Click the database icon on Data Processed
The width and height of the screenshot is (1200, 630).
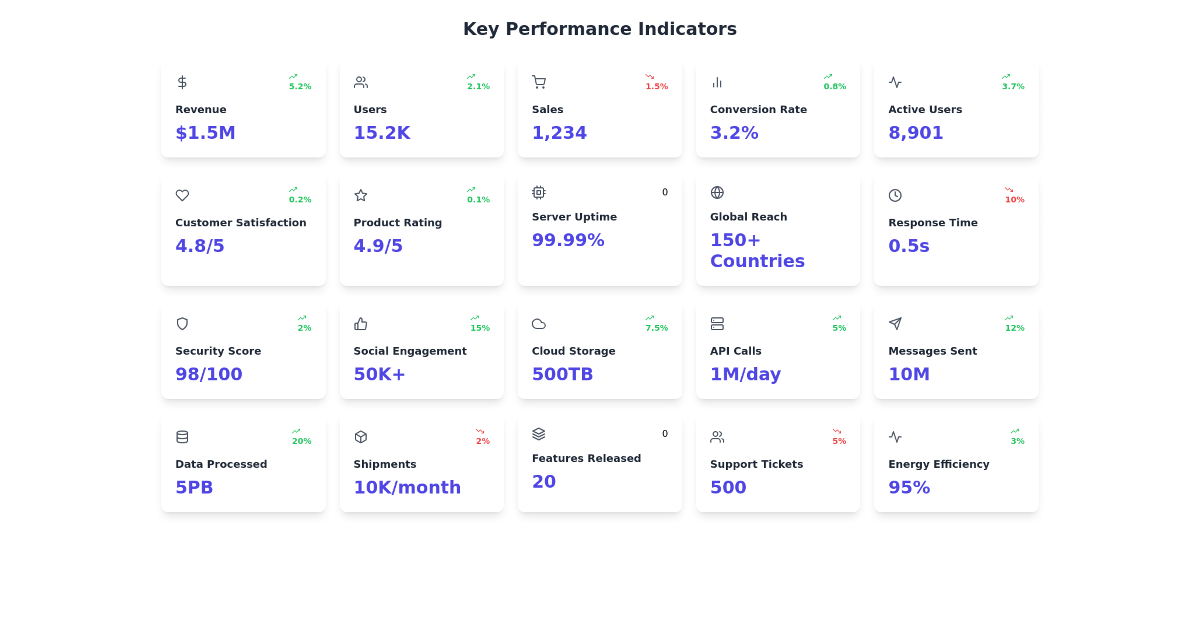point(182,437)
